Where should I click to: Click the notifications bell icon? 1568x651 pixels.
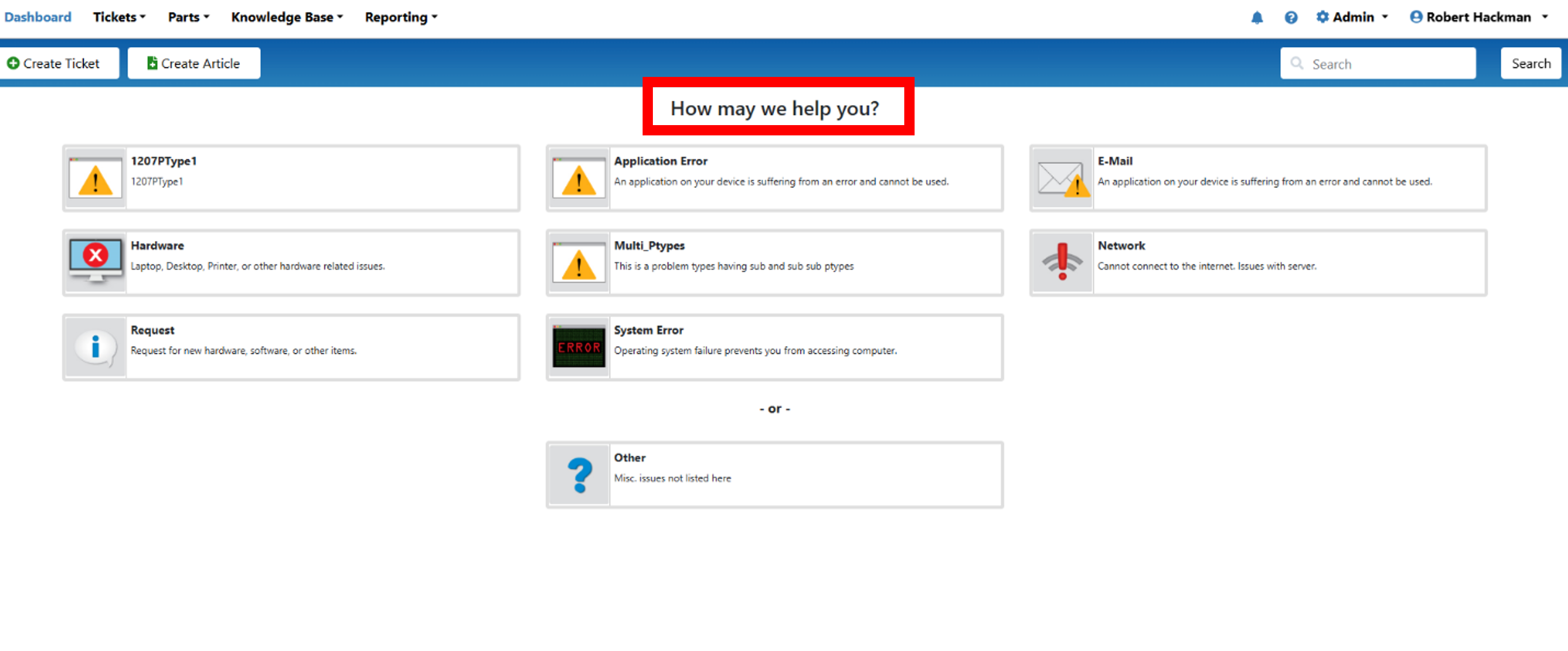pos(1256,18)
